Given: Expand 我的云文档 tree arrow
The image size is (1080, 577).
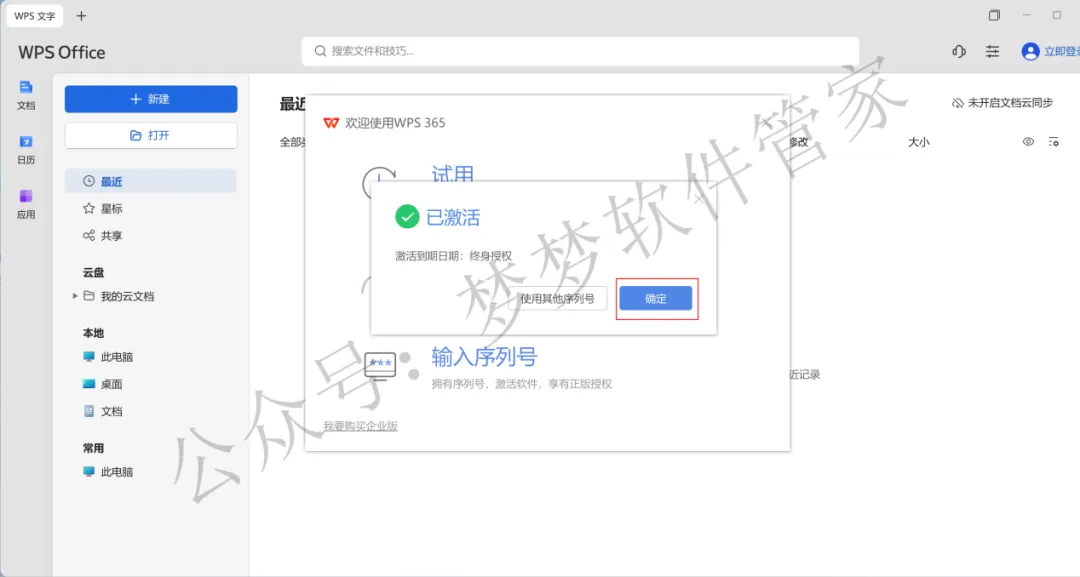Looking at the screenshot, I should pos(75,296).
